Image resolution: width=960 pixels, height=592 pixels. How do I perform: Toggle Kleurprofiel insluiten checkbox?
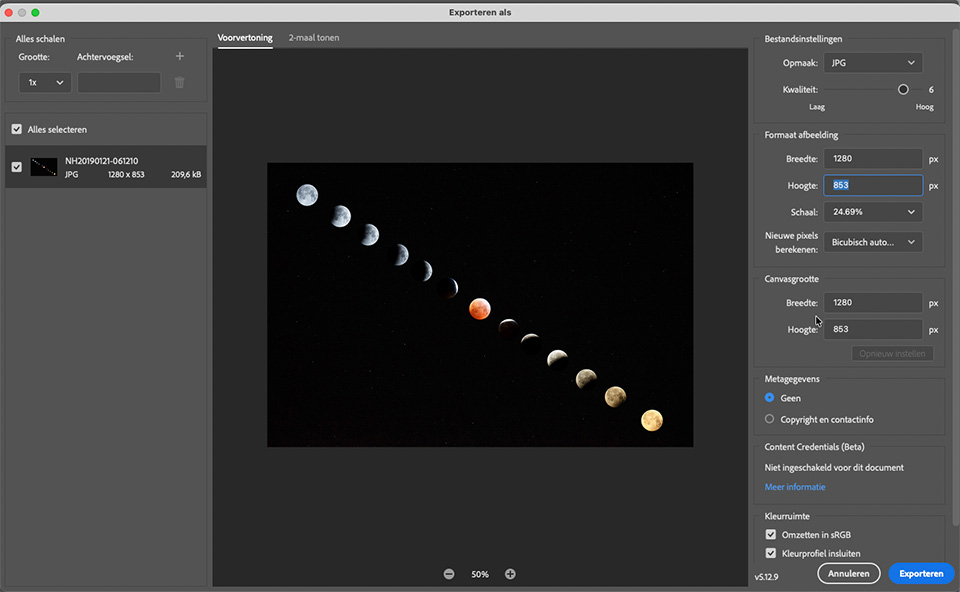[x=770, y=553]
